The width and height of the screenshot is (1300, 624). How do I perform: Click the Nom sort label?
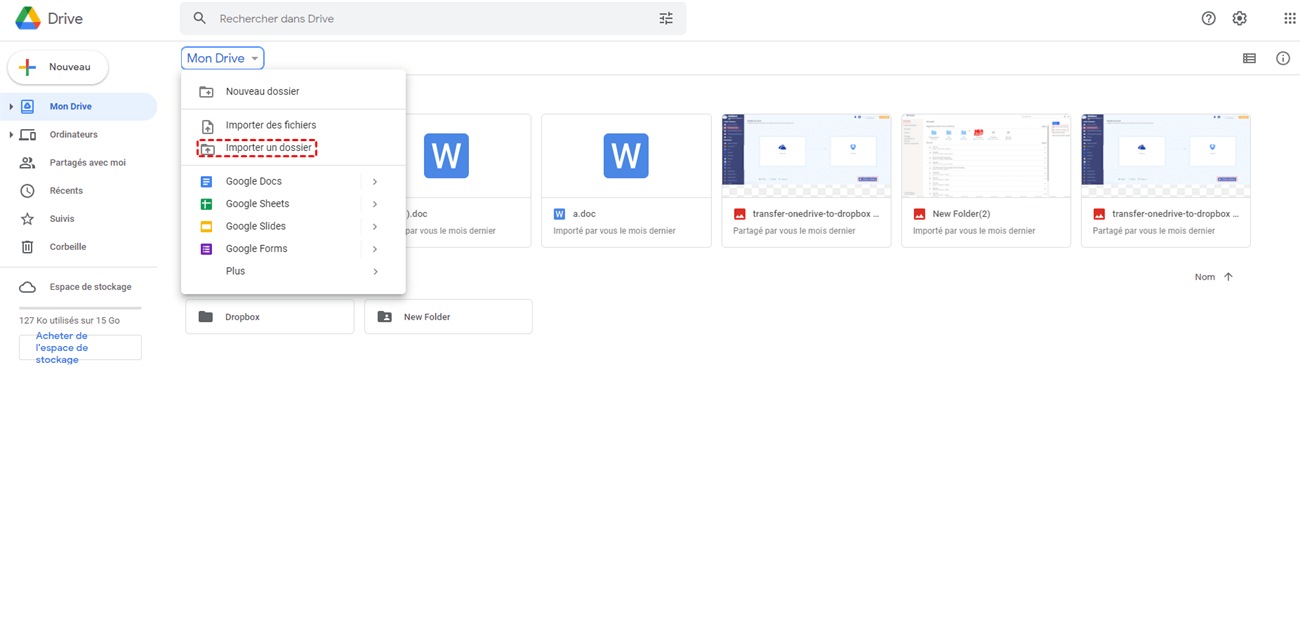coord(1205,277)
